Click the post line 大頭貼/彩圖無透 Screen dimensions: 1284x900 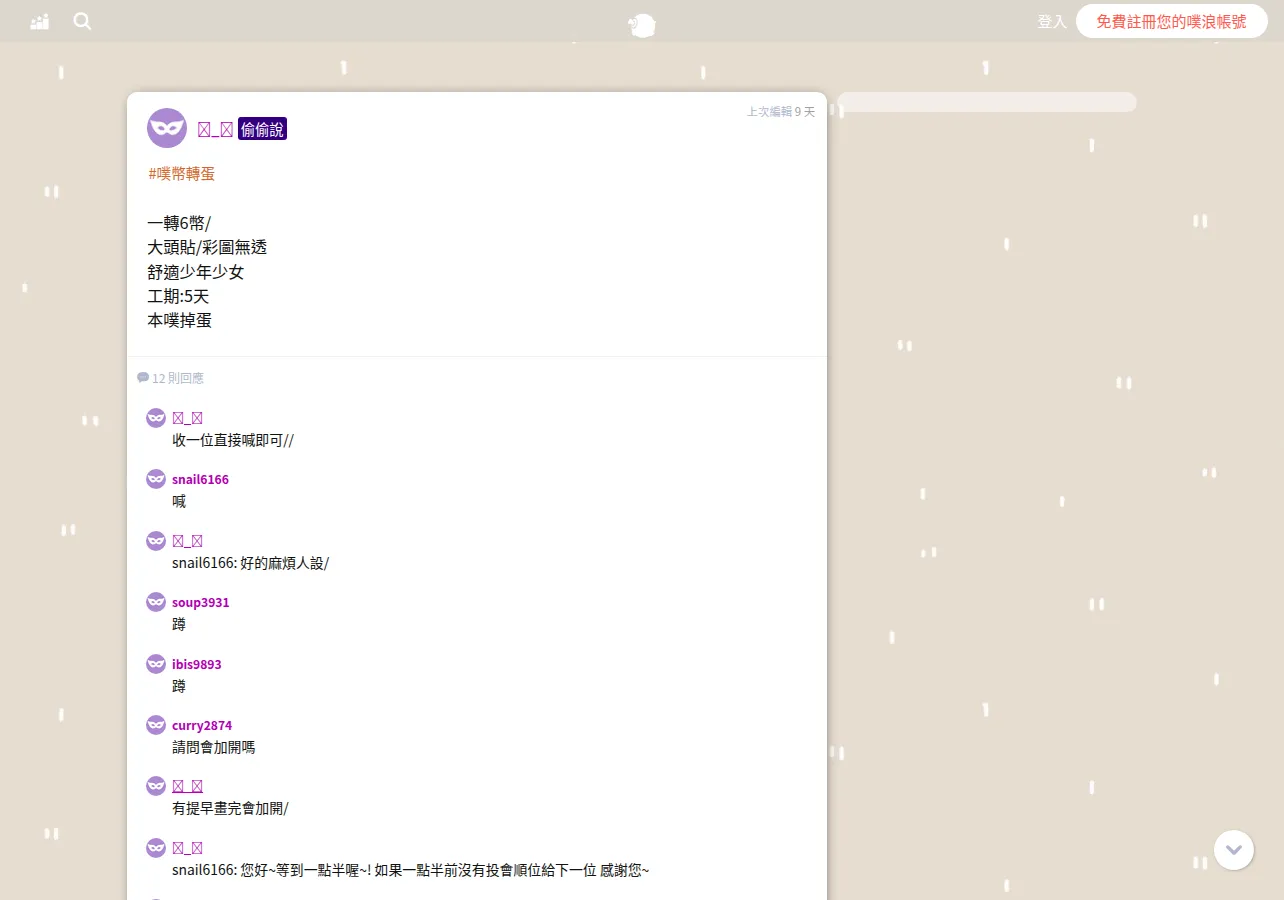(x=207, y=247)
